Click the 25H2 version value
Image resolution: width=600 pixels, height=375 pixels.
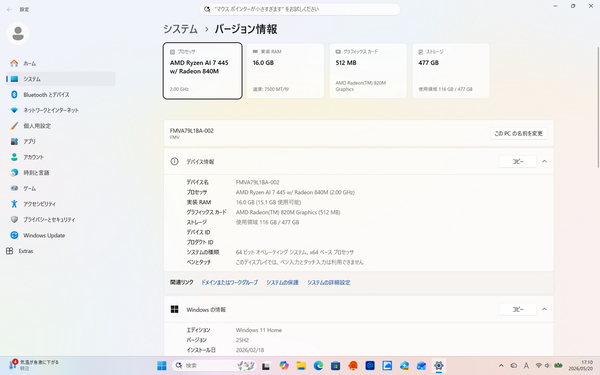[242, 340]
